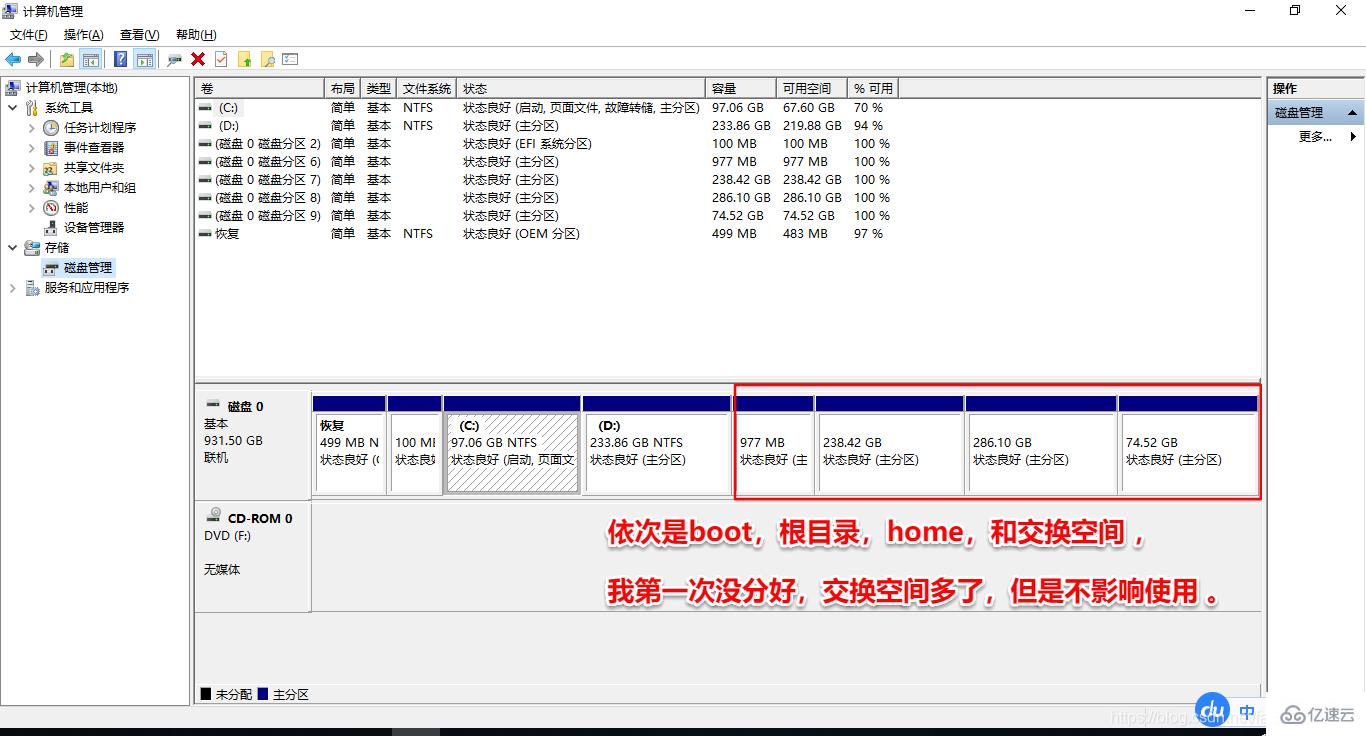Click the checkmark page properties icon
The image size is (1366, 736).
point(221,60)
